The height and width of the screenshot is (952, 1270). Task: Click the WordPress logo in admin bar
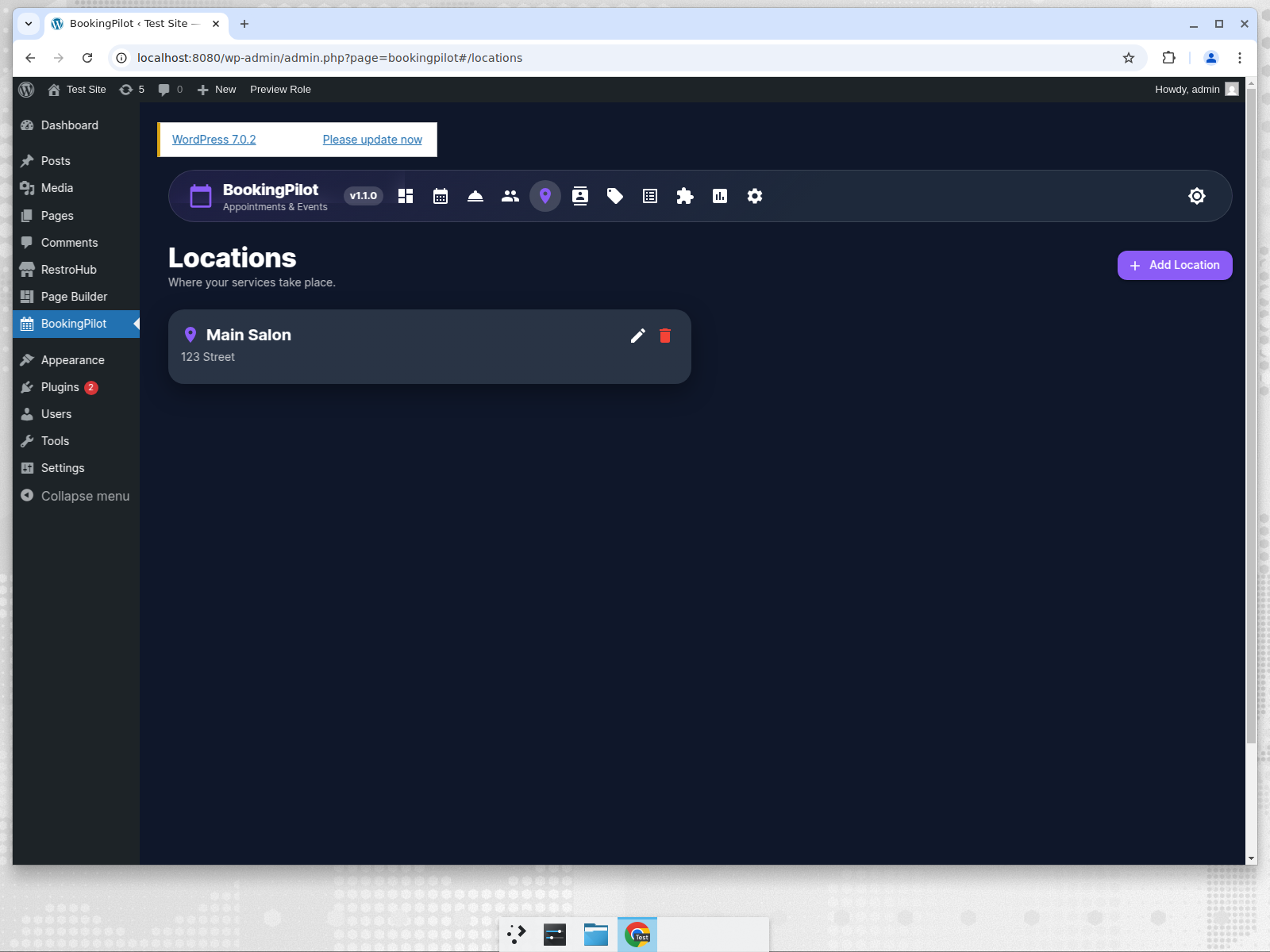click(26, 90)
